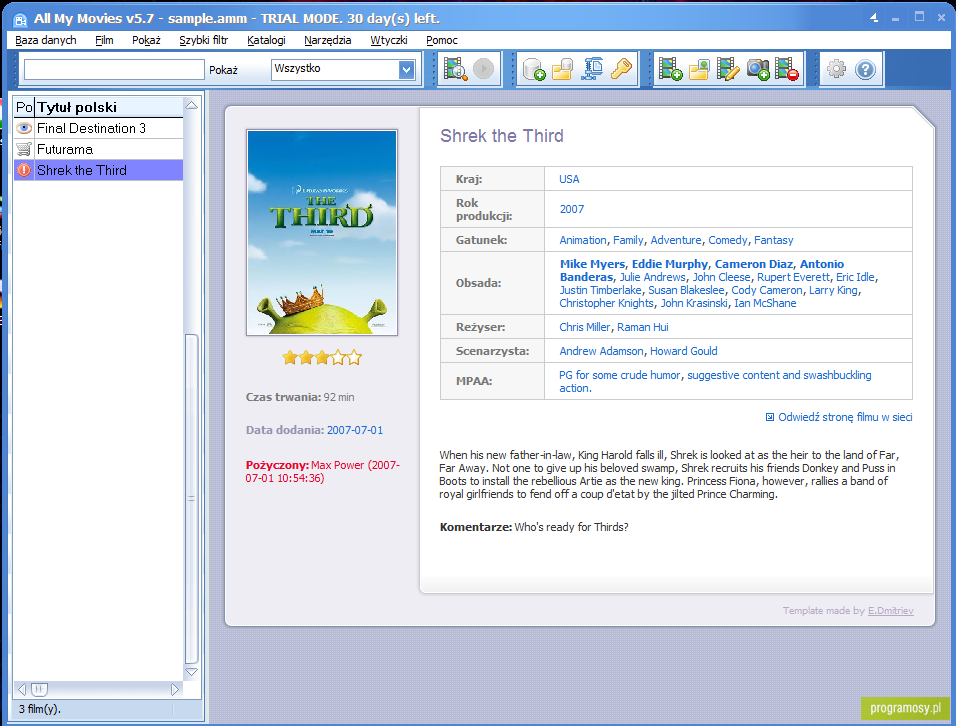Click the key password-protection icon
Screen dimensions: 956x726
click(x=621, y=69)
